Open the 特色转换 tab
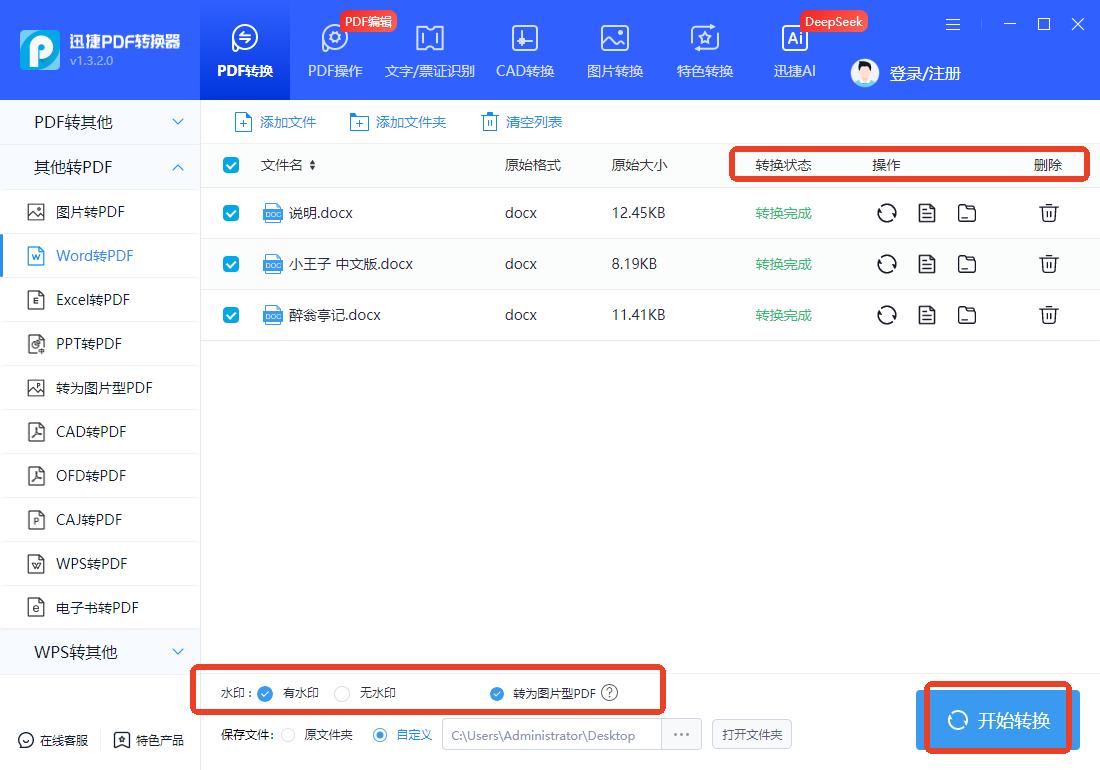Image resolution: width=1100 pixels, height=770 pixels. [704, 50]
